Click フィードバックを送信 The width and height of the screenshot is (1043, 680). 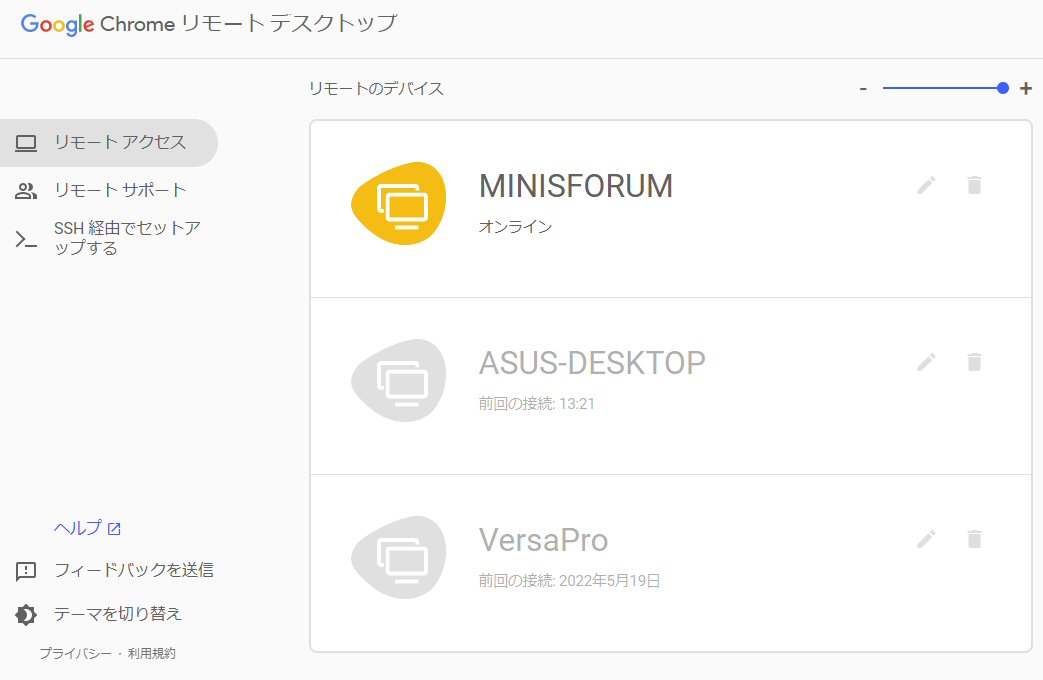coord(134,570)
